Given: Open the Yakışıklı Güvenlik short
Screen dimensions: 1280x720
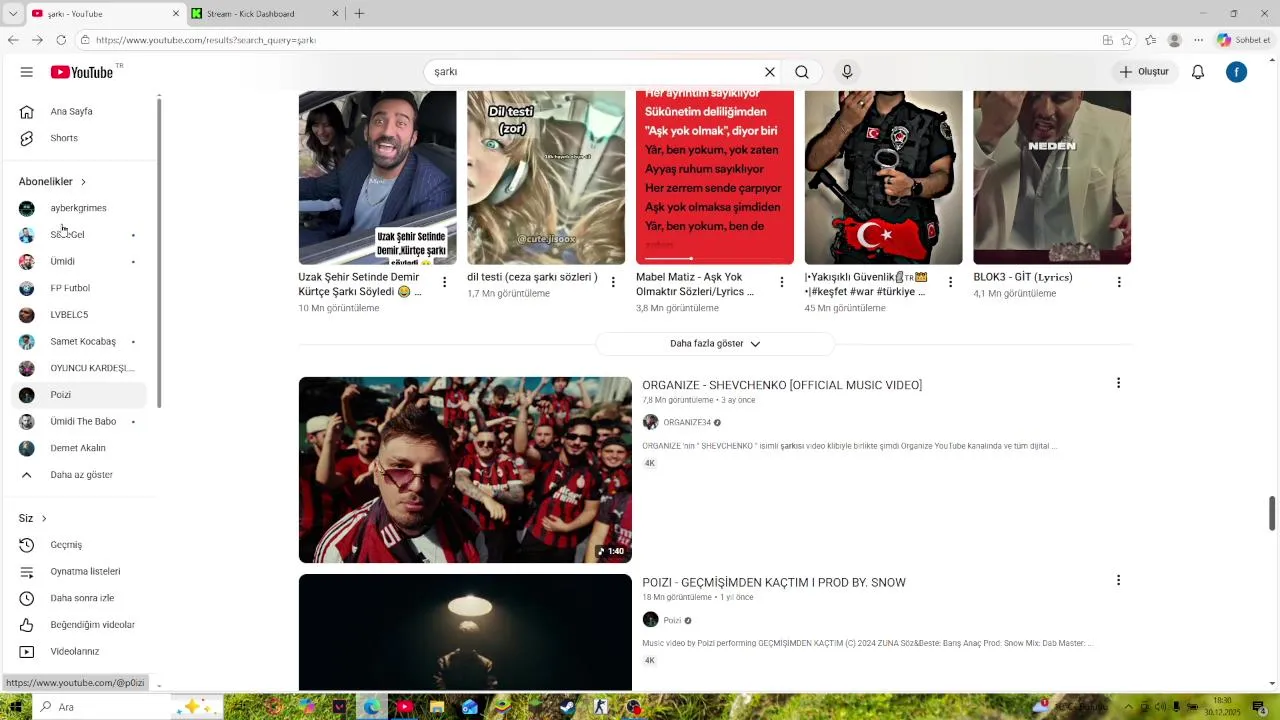Looking at the screenshot, I should 884,178.
